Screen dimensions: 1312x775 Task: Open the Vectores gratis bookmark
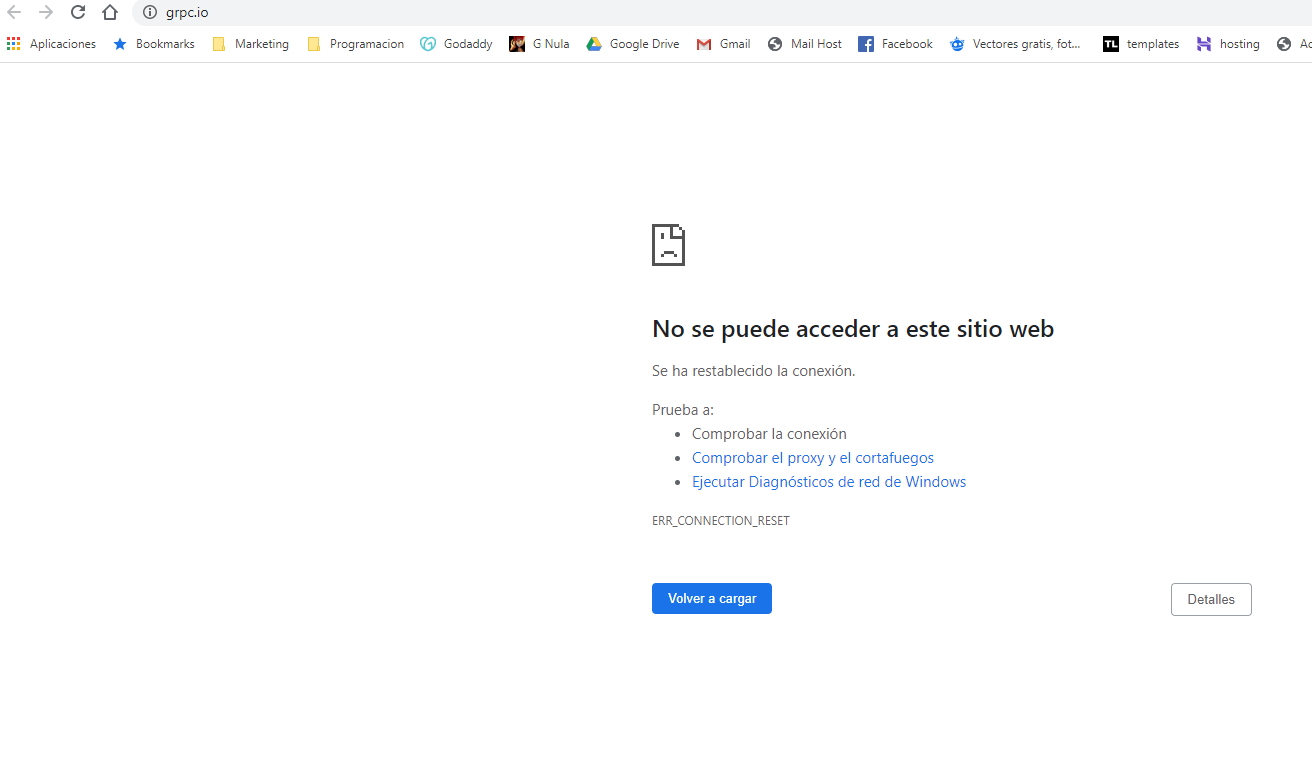[x=1015, y=44]
